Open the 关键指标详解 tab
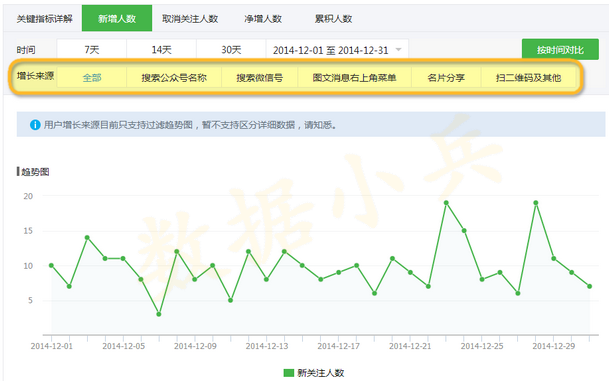The width and height of the screenshot is (609, 381). pos(44,19)
